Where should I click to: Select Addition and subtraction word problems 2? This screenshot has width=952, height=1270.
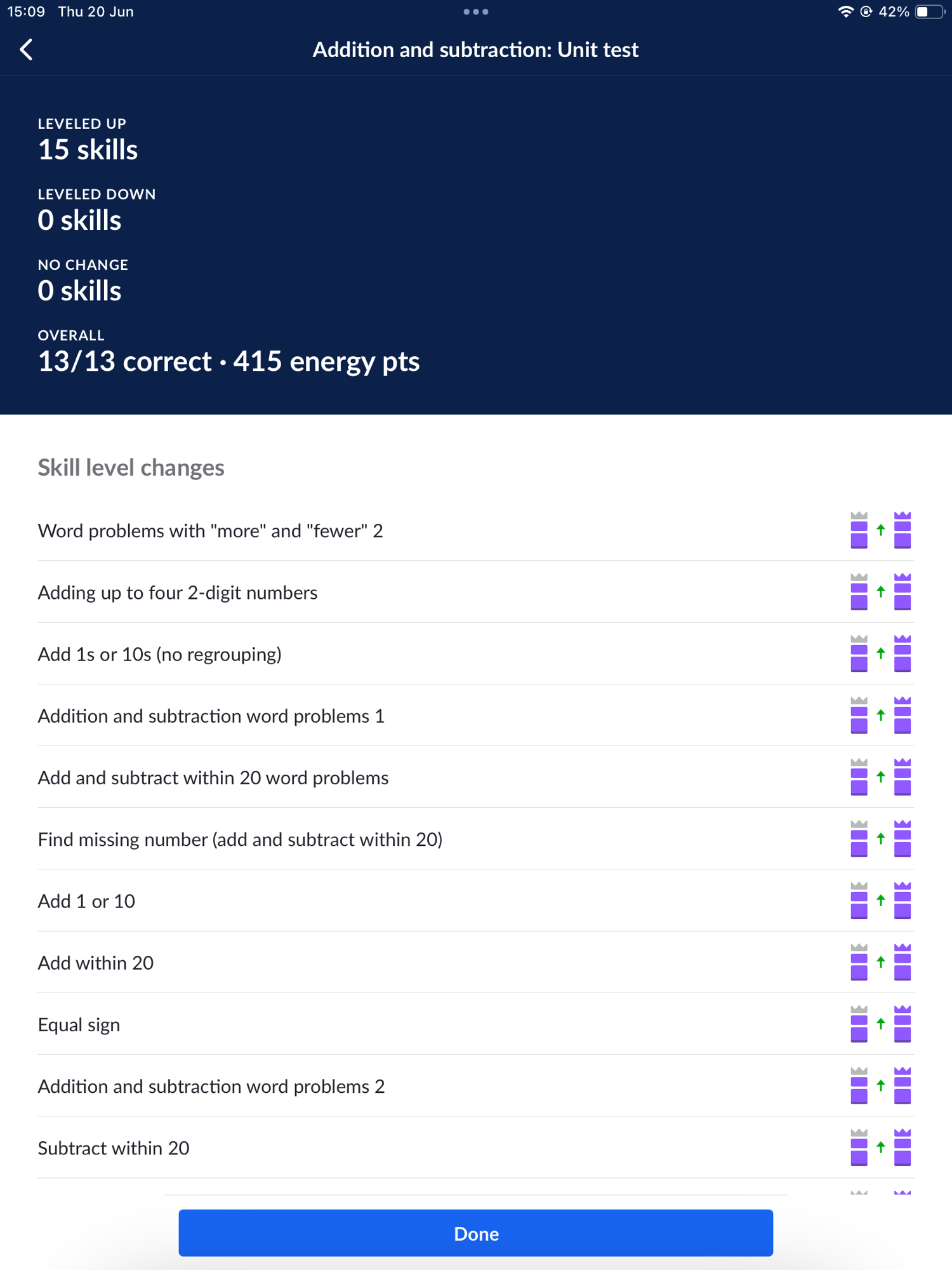[211, 1086]
